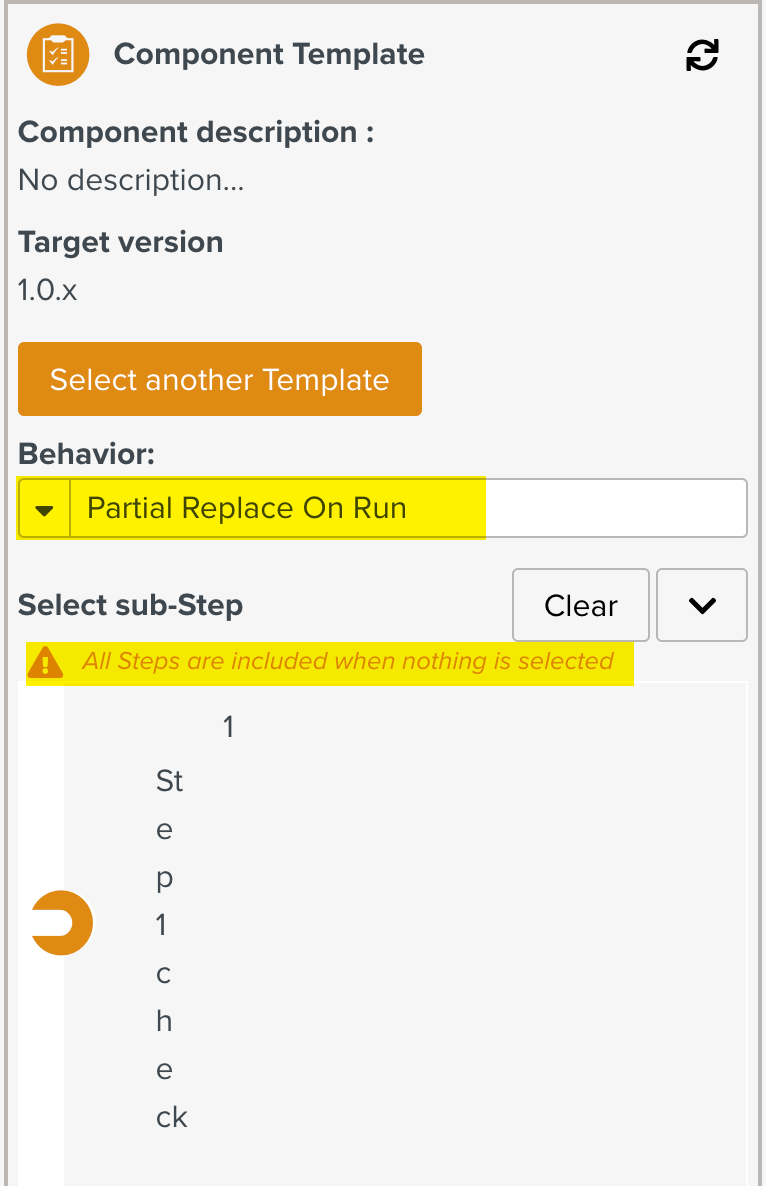Click the All Steps included warning message
Viewport: 766px width, 1186px height.
click(347, 661)
